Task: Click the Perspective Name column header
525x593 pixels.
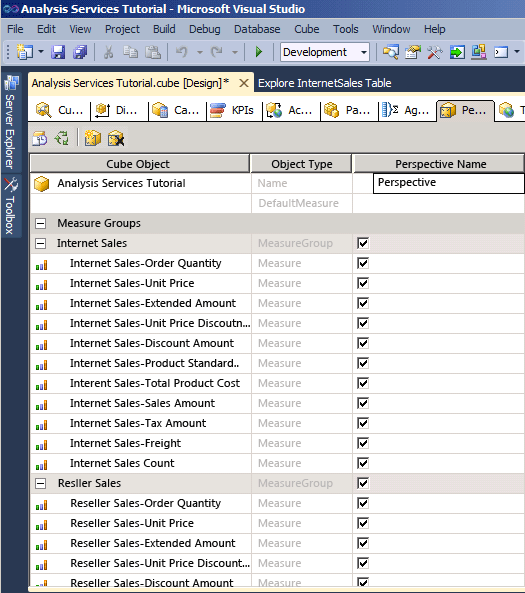Action: point(439,164)
